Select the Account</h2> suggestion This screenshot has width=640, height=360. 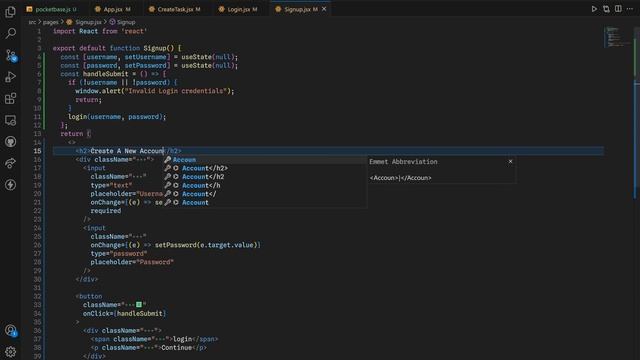click(x=265, y=168)
